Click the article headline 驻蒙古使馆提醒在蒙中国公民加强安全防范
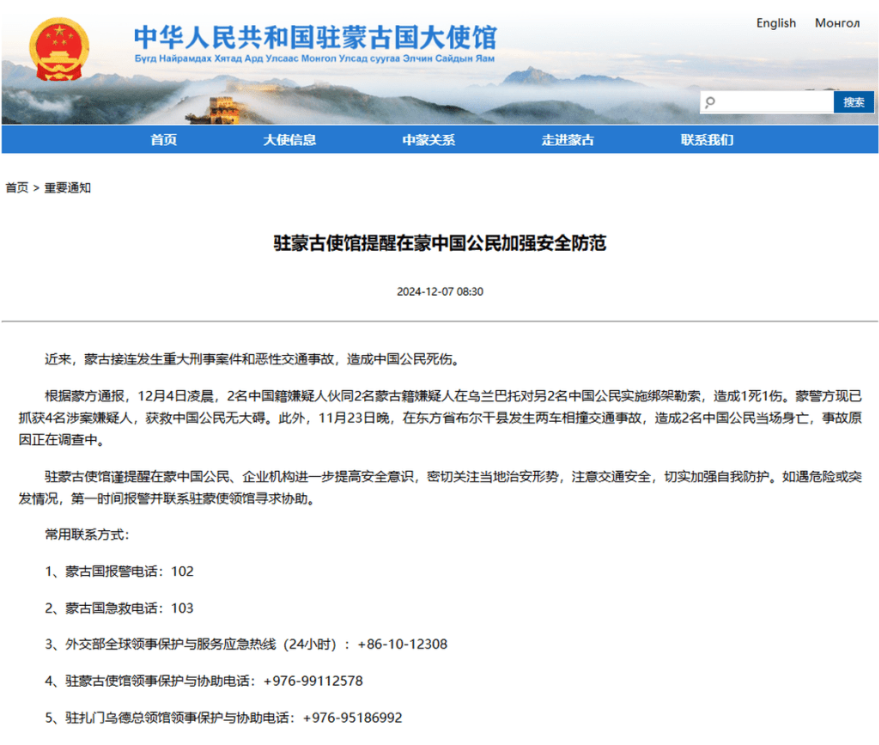879x745 pixels. (x=440, y=243)
